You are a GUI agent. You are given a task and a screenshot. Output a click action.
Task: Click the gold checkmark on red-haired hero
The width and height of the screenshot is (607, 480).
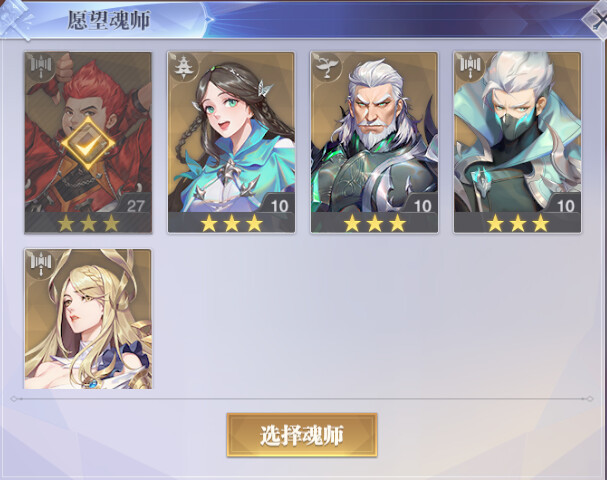pyautogui.click(x=88, y=144)
